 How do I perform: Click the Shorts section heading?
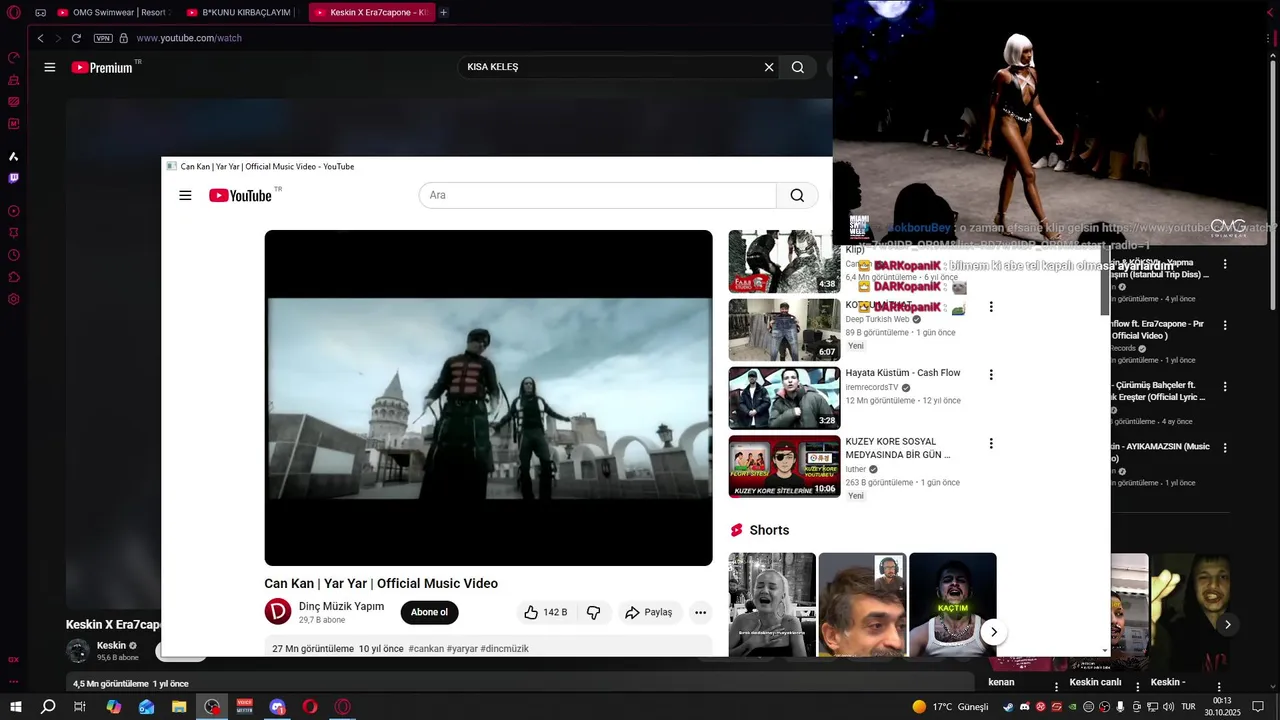coord(769,530)
